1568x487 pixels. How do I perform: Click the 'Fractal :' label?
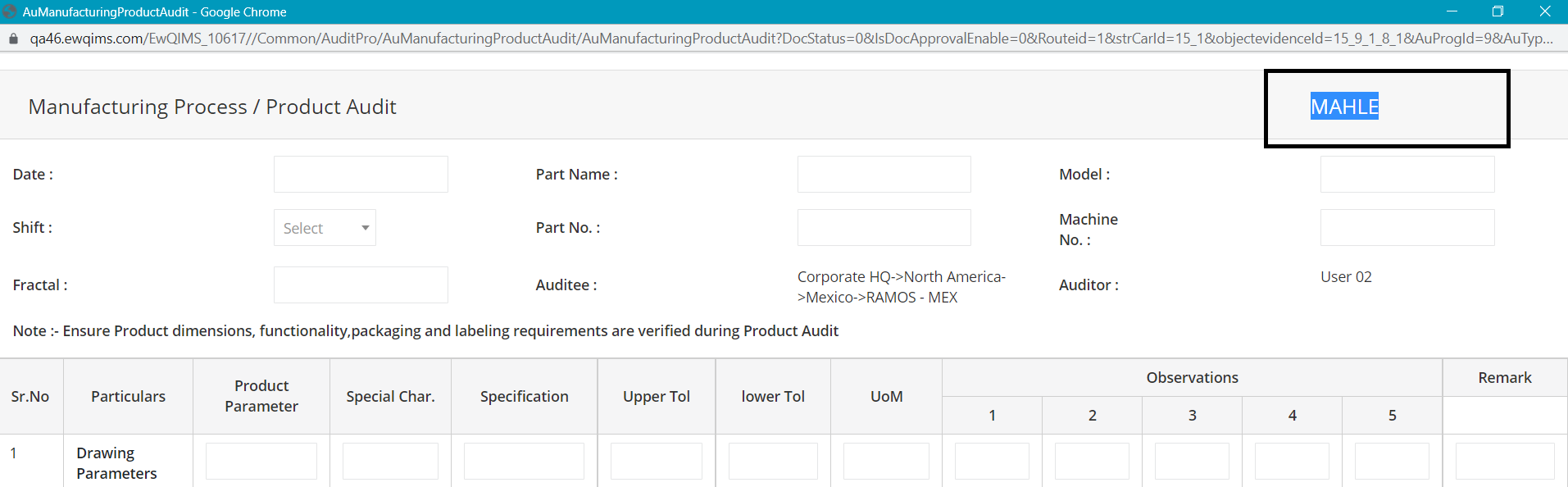tap(40, 285)
